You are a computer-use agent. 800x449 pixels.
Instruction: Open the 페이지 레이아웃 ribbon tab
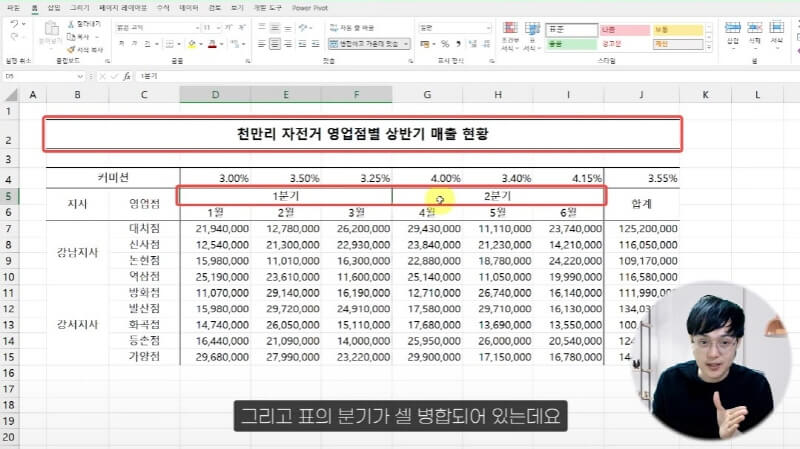pyautogui.click(x=122, y=8)
